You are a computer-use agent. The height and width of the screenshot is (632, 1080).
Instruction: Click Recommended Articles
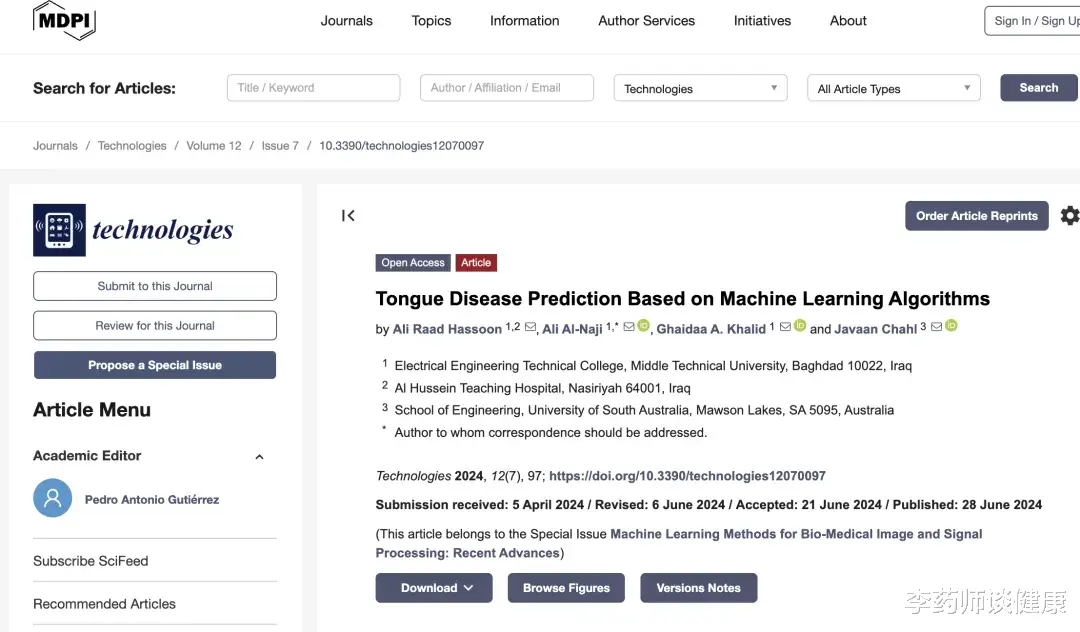104,604
